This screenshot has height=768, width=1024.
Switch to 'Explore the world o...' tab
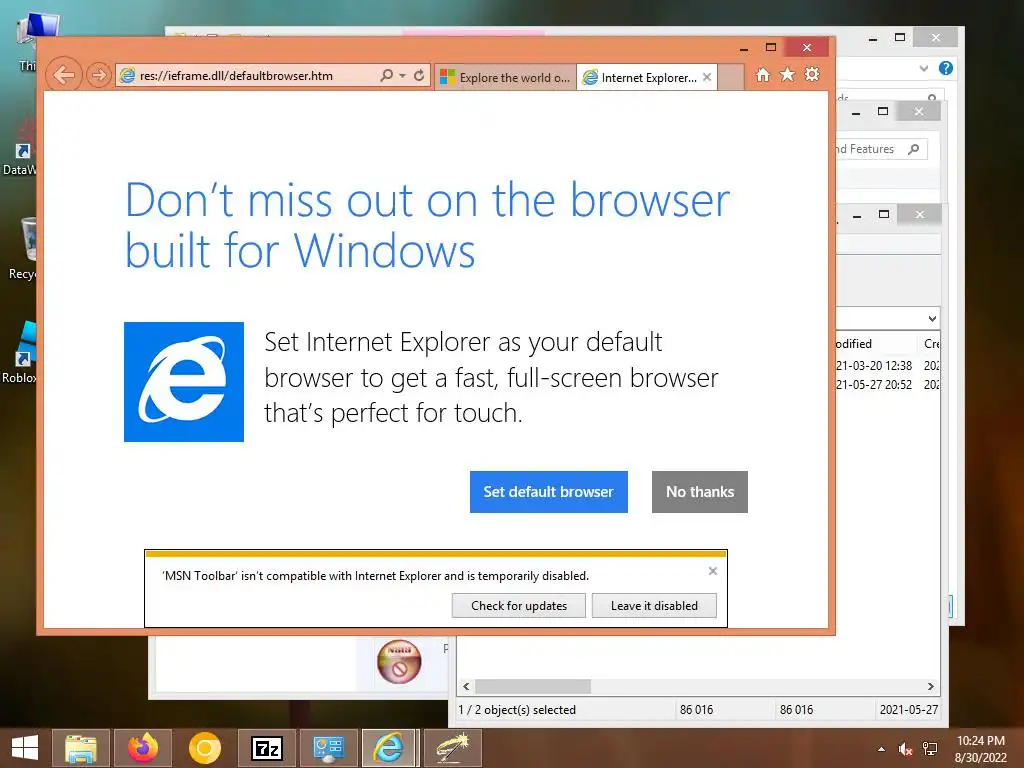point(505,77)
